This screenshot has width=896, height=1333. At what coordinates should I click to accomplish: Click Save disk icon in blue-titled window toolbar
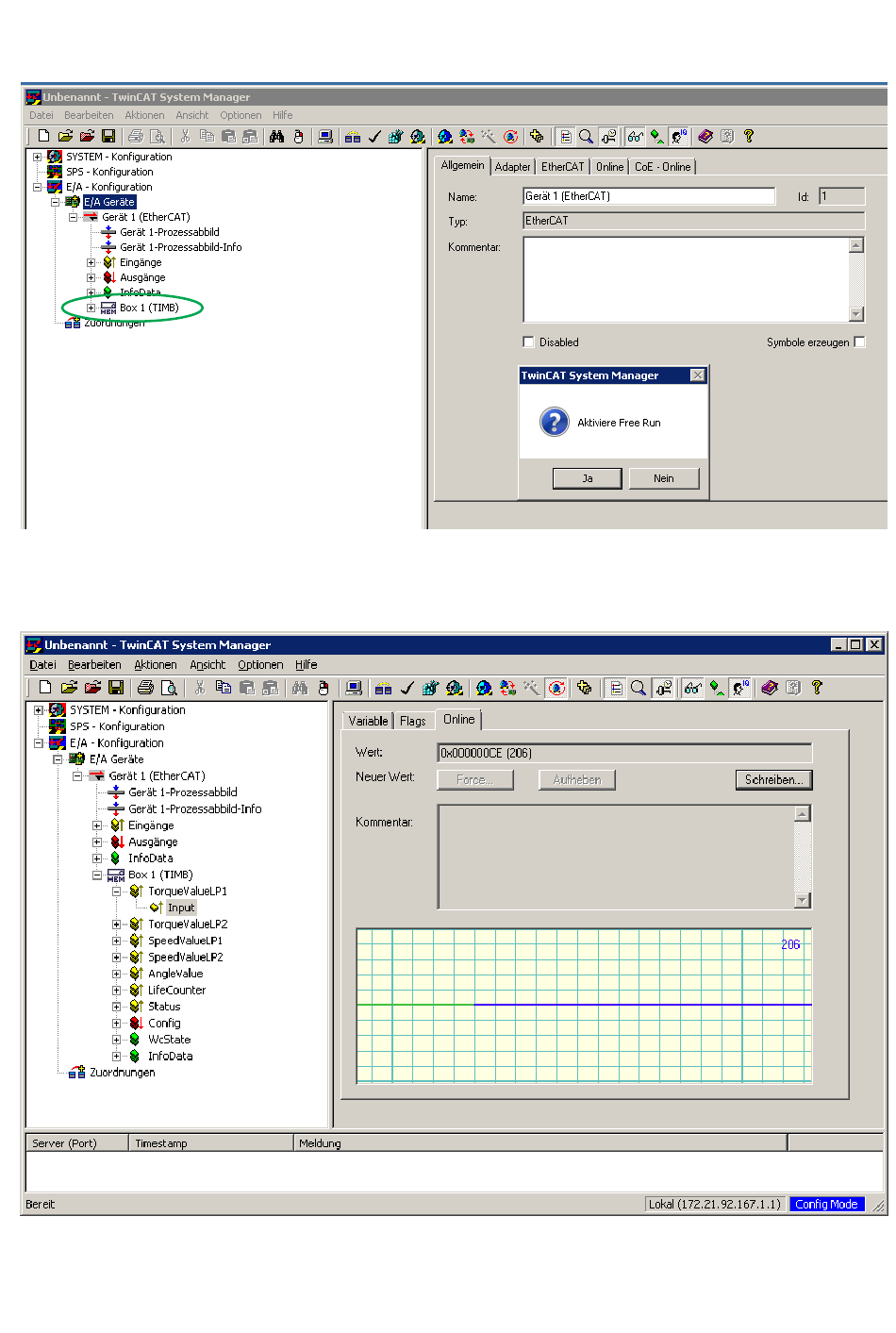click(x=116, y=688)
